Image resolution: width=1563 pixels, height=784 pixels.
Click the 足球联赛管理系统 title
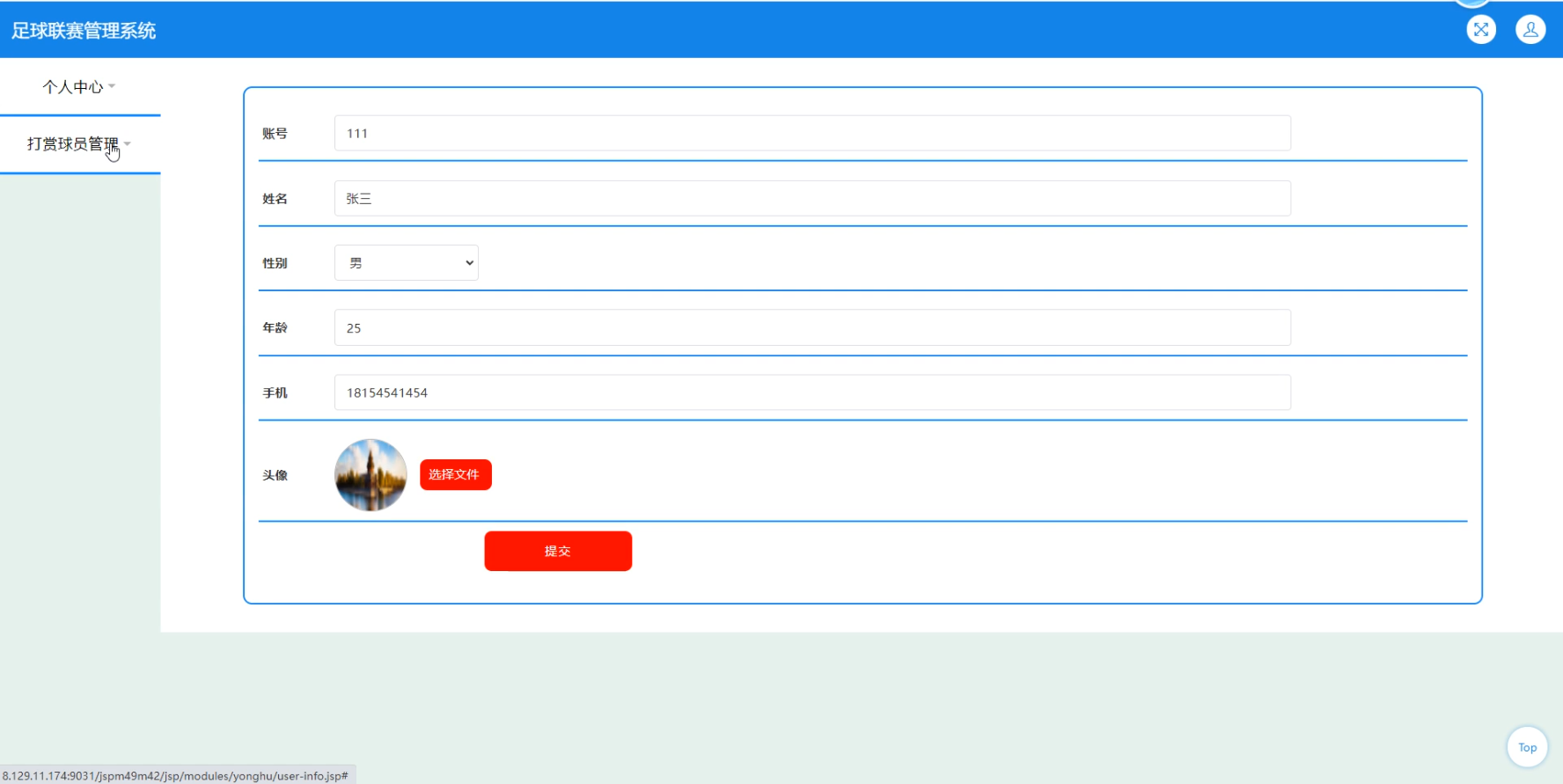[x=84, y=31]
